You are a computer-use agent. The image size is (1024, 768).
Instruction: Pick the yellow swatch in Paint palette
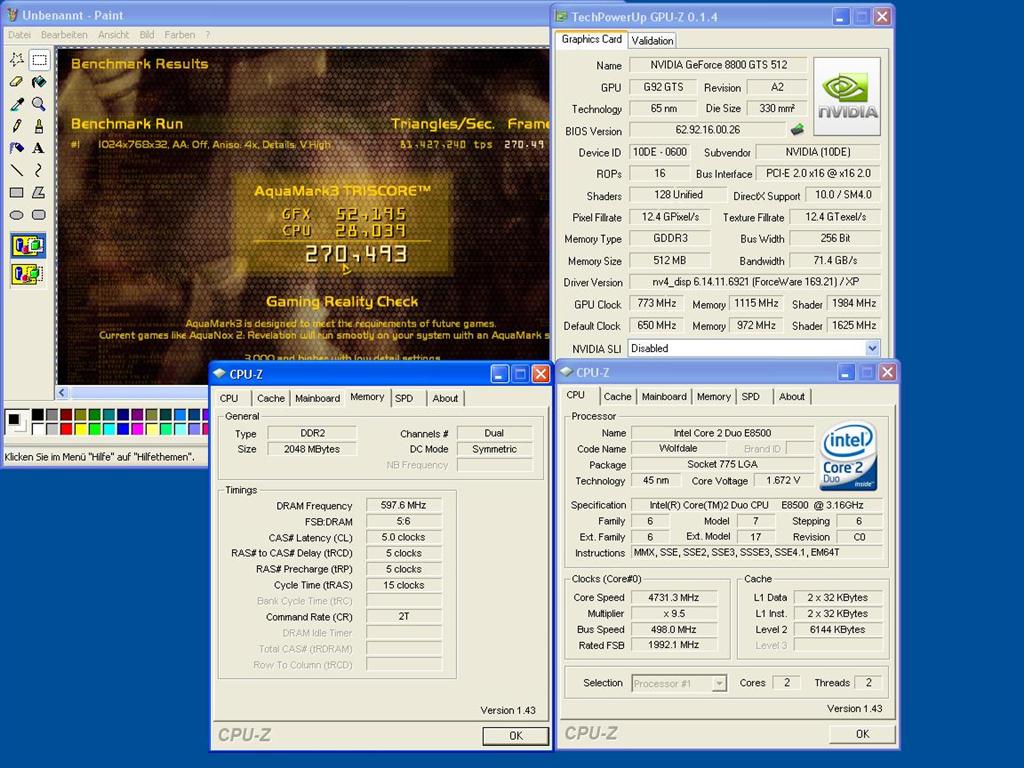point(80,428)
